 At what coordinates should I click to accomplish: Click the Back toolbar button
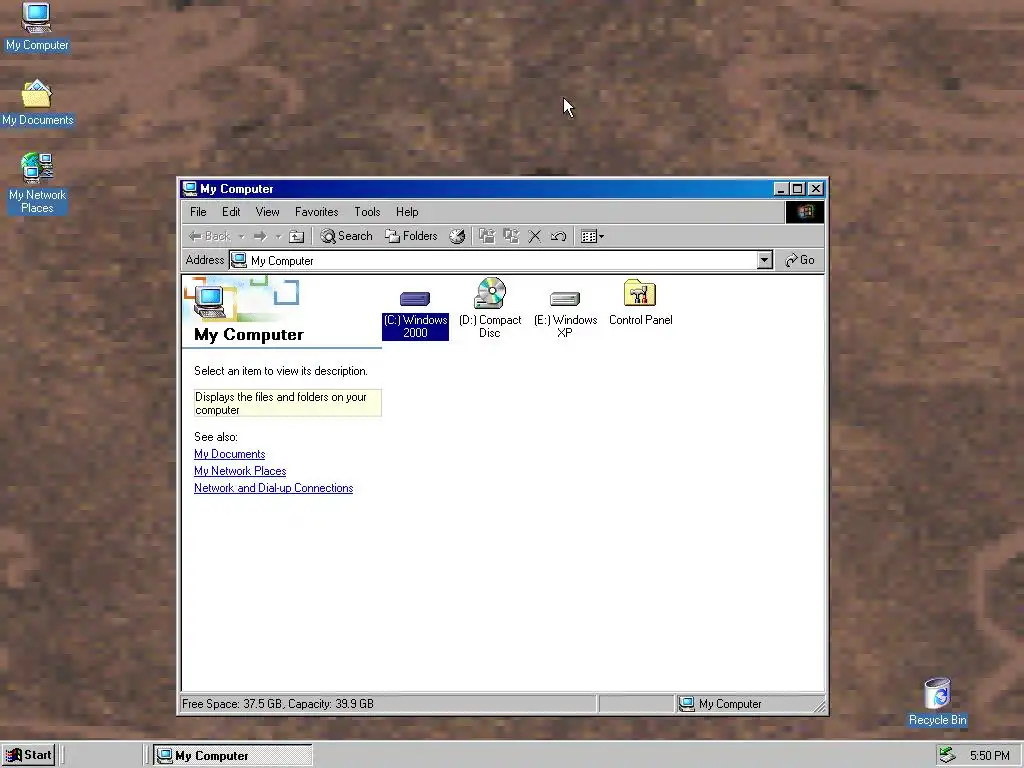pos(210,236)
